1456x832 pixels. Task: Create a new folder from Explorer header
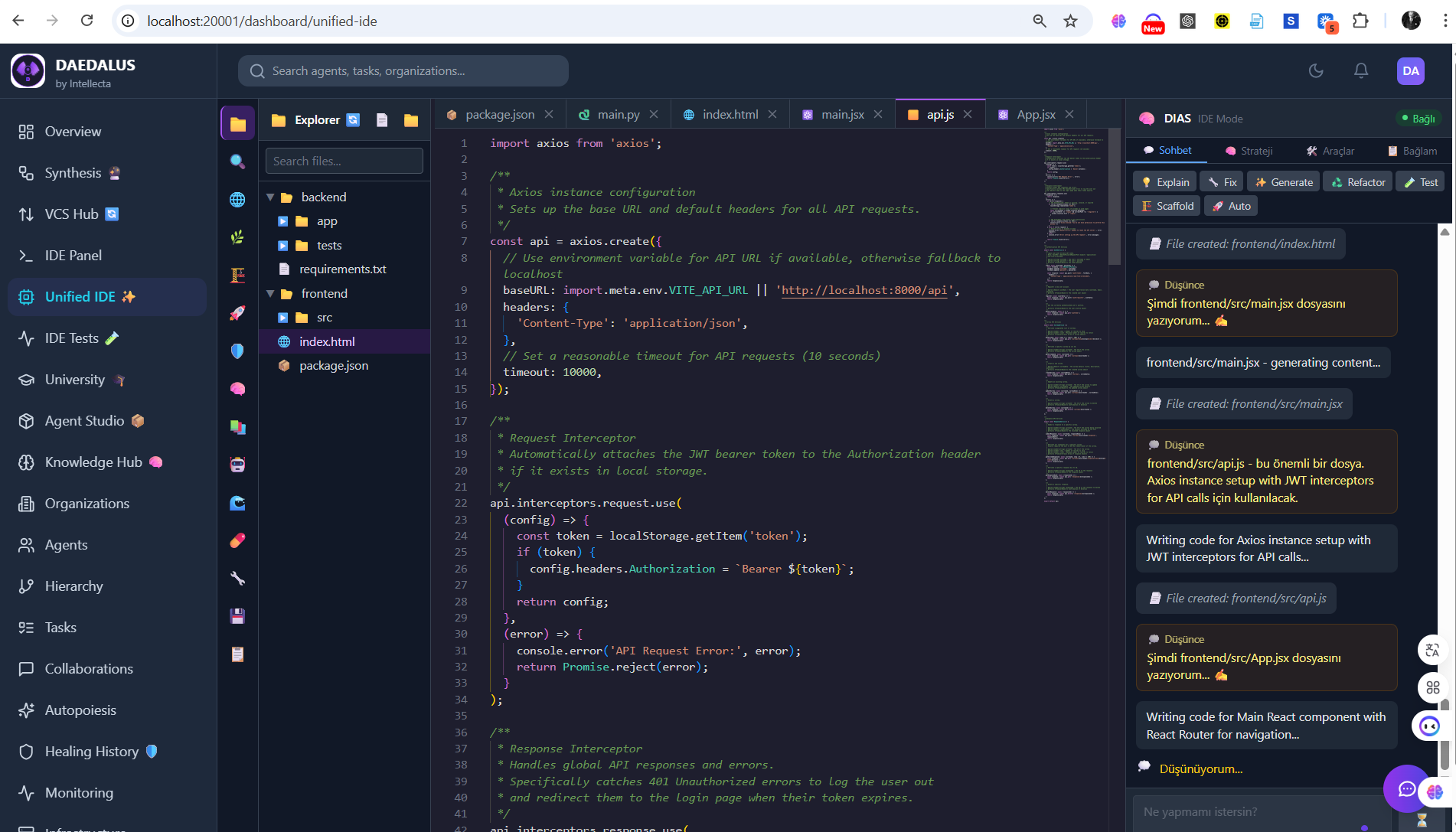pyautogui.click(x=411, y=120)
